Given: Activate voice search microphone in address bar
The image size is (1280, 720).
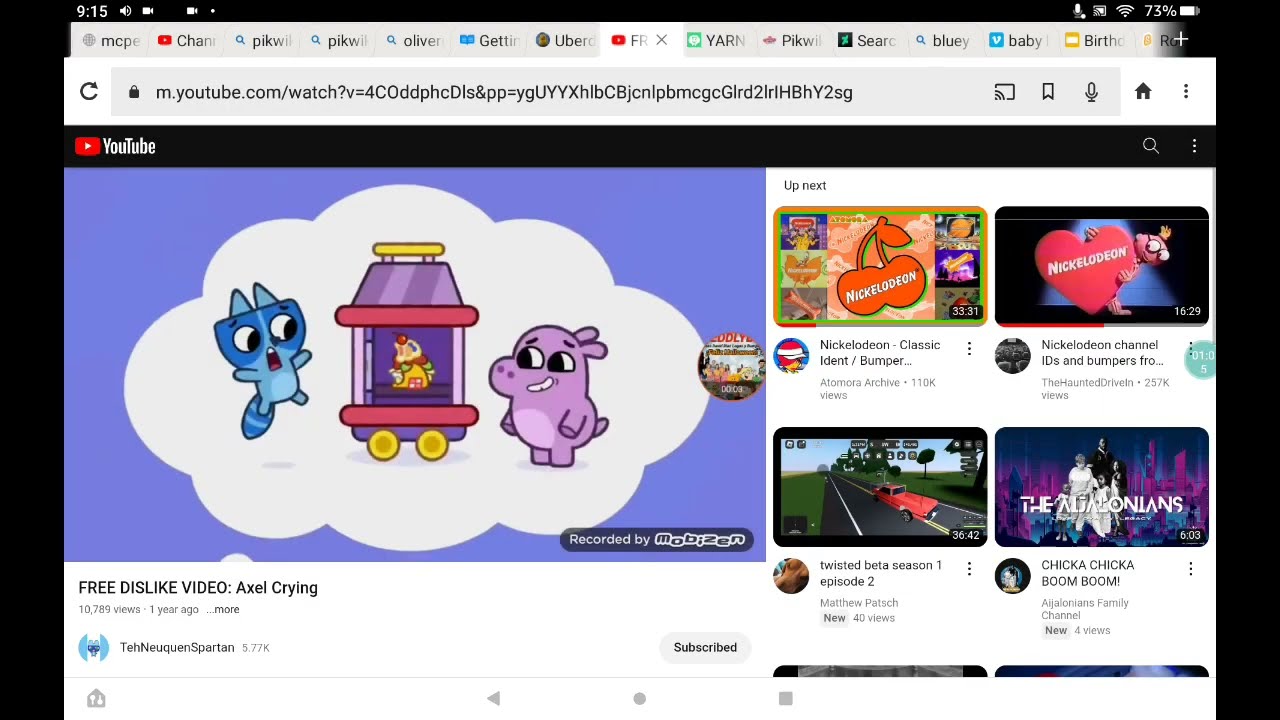Looking at the screenshot, I should [1092, 92].
